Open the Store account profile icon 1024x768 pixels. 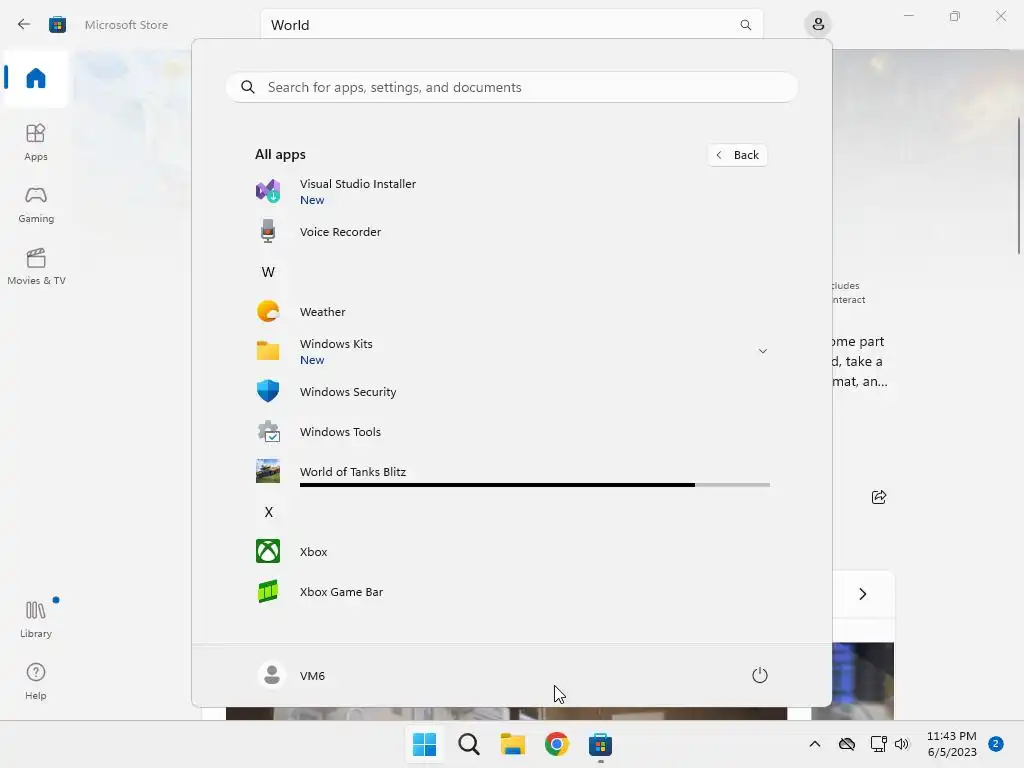(818, 25)
